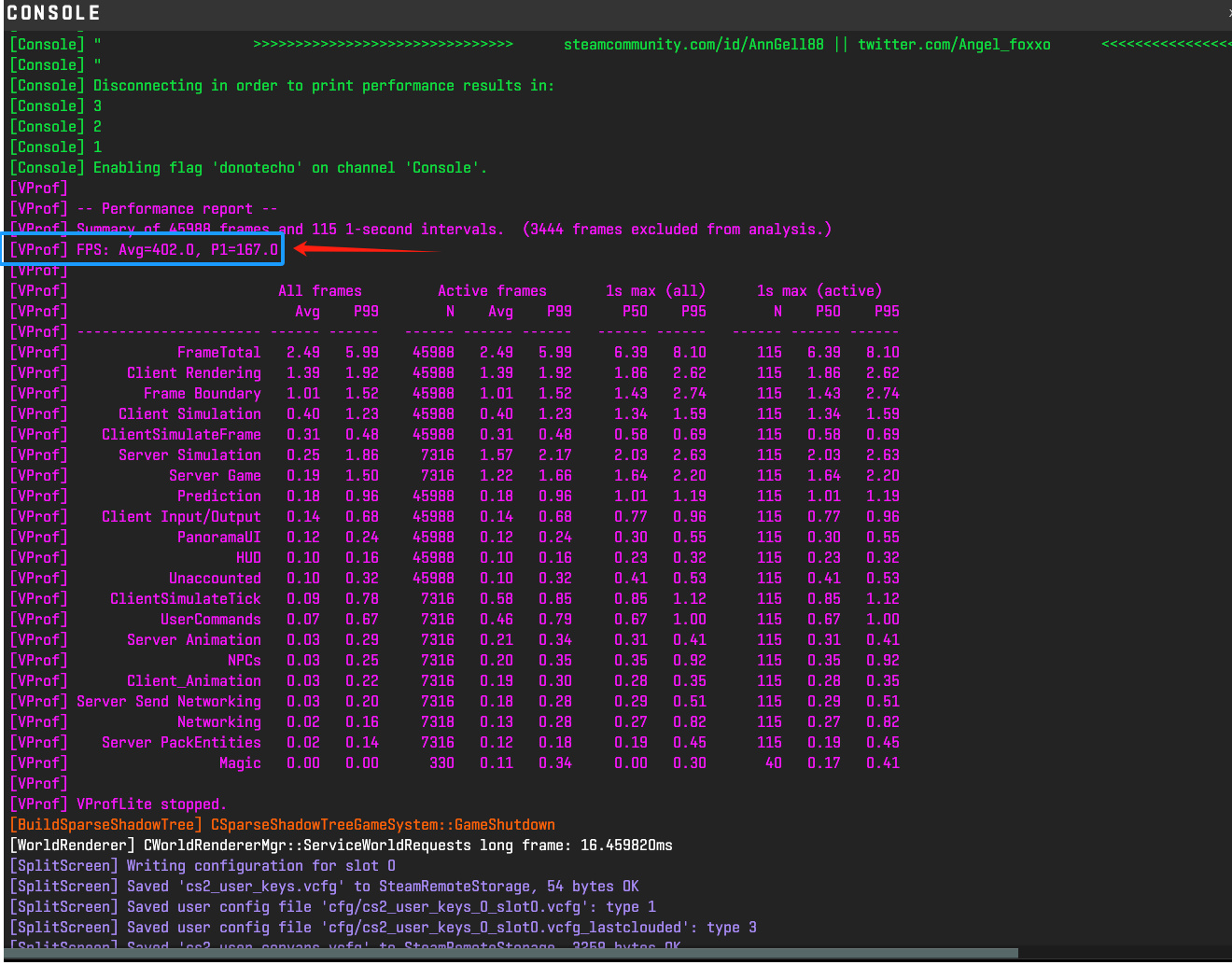Click the Client Rendering row label
The width and height of the screenshot is (1232, 965).
pos(194,373)
